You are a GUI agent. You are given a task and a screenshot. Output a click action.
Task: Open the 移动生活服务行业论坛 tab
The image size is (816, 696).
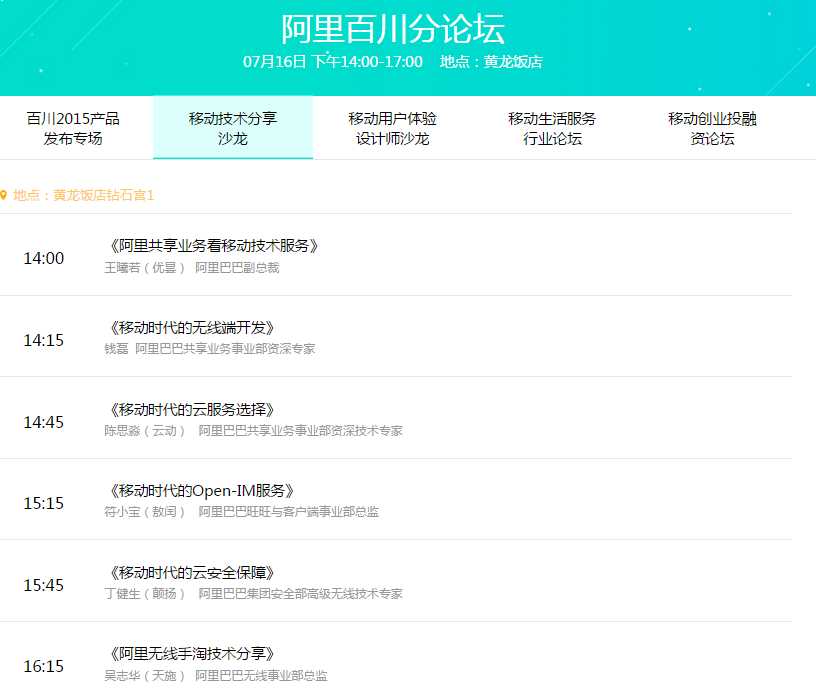tap(552, 128)
